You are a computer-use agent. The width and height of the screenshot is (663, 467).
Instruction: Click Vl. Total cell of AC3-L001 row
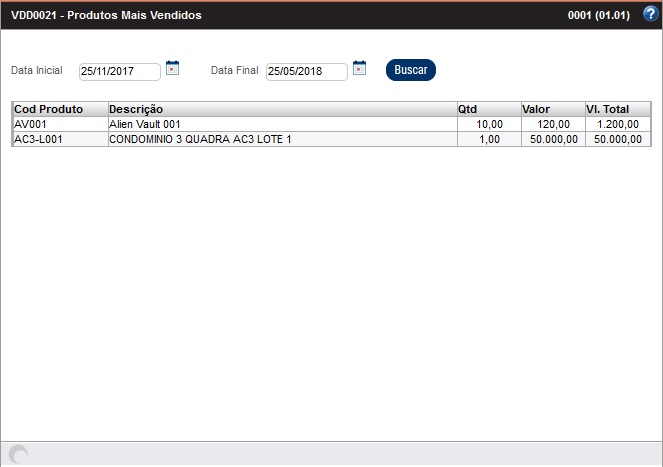point(616,139)
